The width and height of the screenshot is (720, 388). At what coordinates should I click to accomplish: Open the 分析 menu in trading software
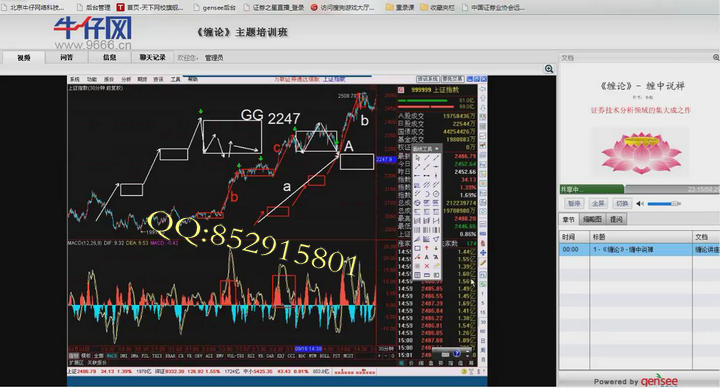click(125, 79)
